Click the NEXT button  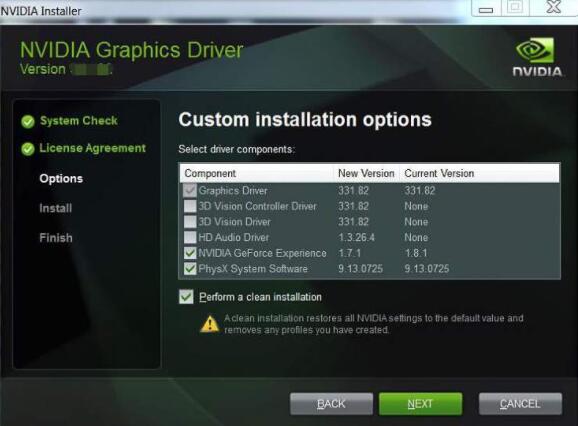420,404
